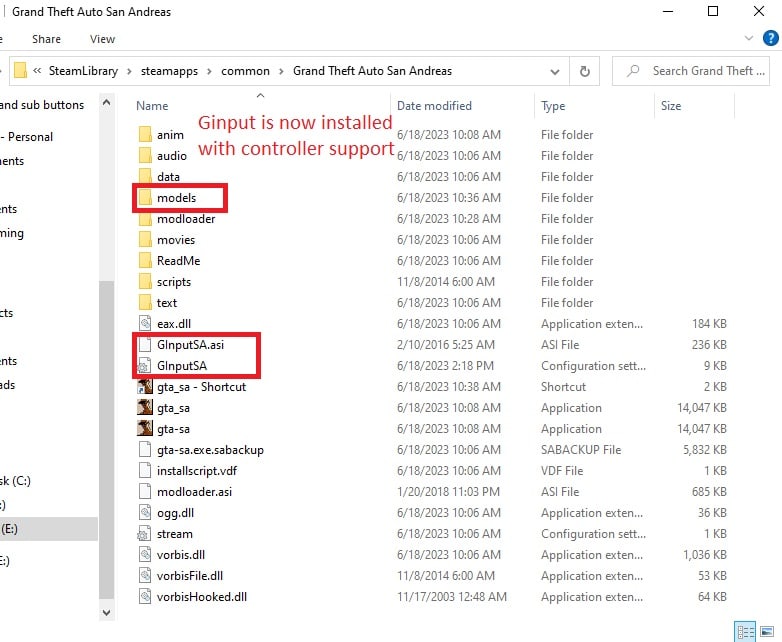Select the scripts folder icon
The width and height of the screenshot is (782, 642).
(145, 282)
